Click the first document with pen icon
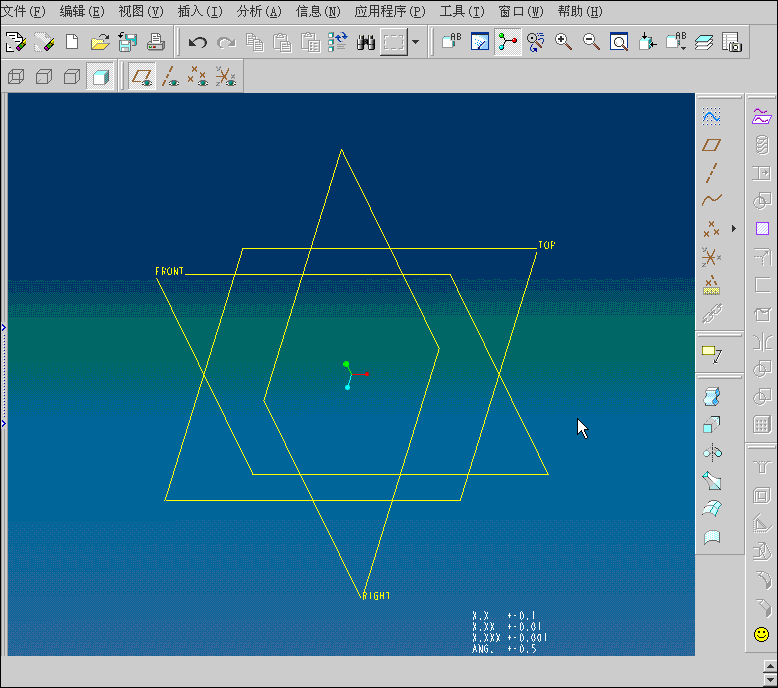778x688 pixels. (16, 42)
